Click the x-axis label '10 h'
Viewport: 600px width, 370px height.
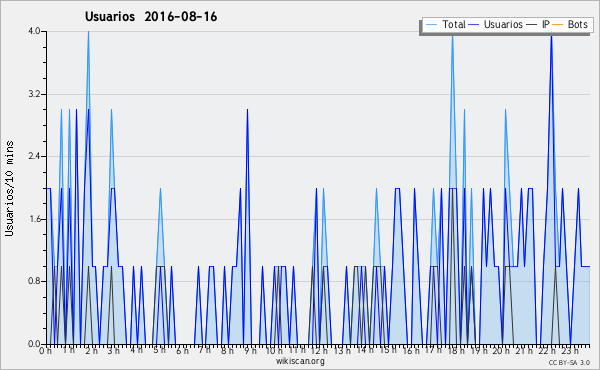coord(274,351)
